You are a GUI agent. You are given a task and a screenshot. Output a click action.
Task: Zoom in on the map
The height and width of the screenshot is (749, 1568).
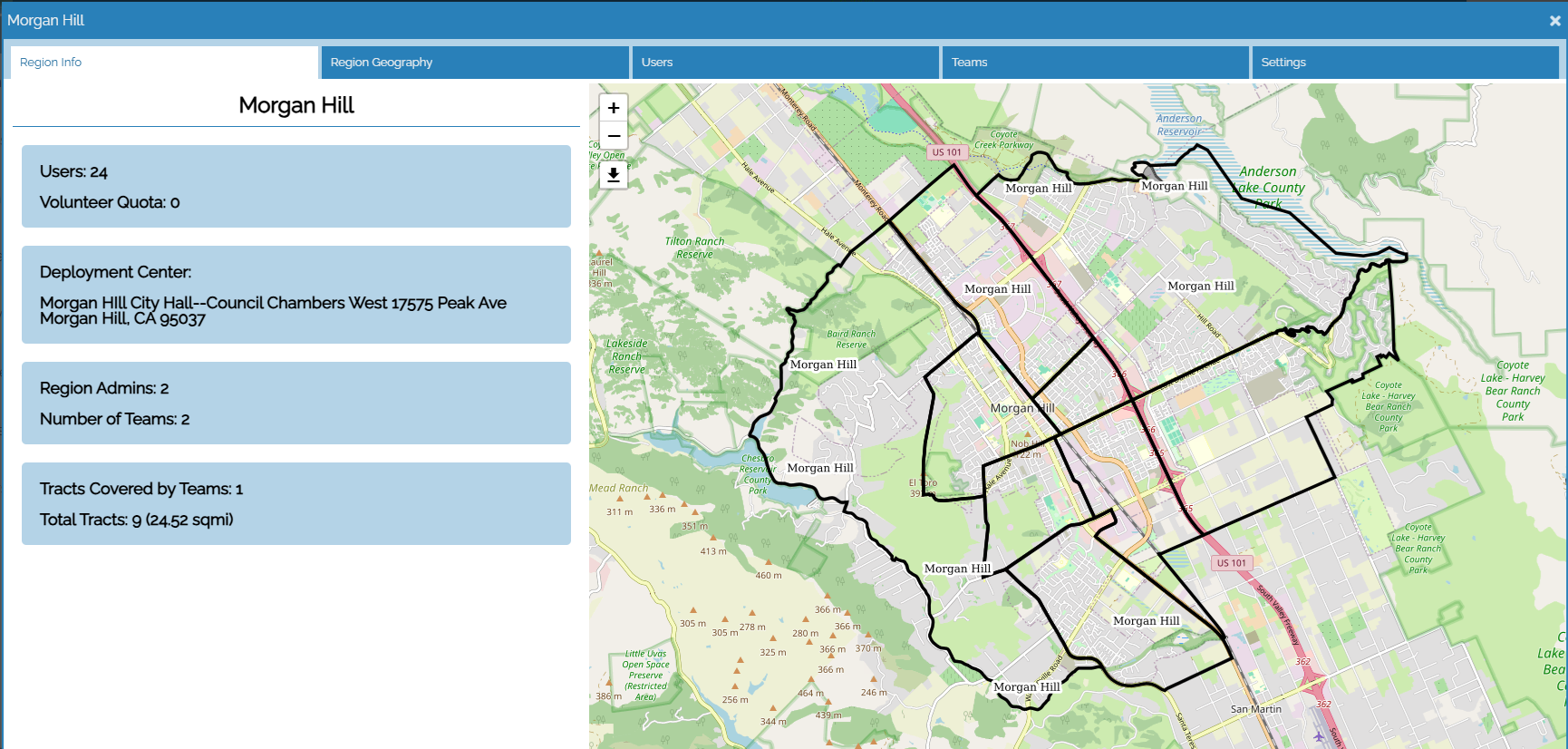point(614,108)
